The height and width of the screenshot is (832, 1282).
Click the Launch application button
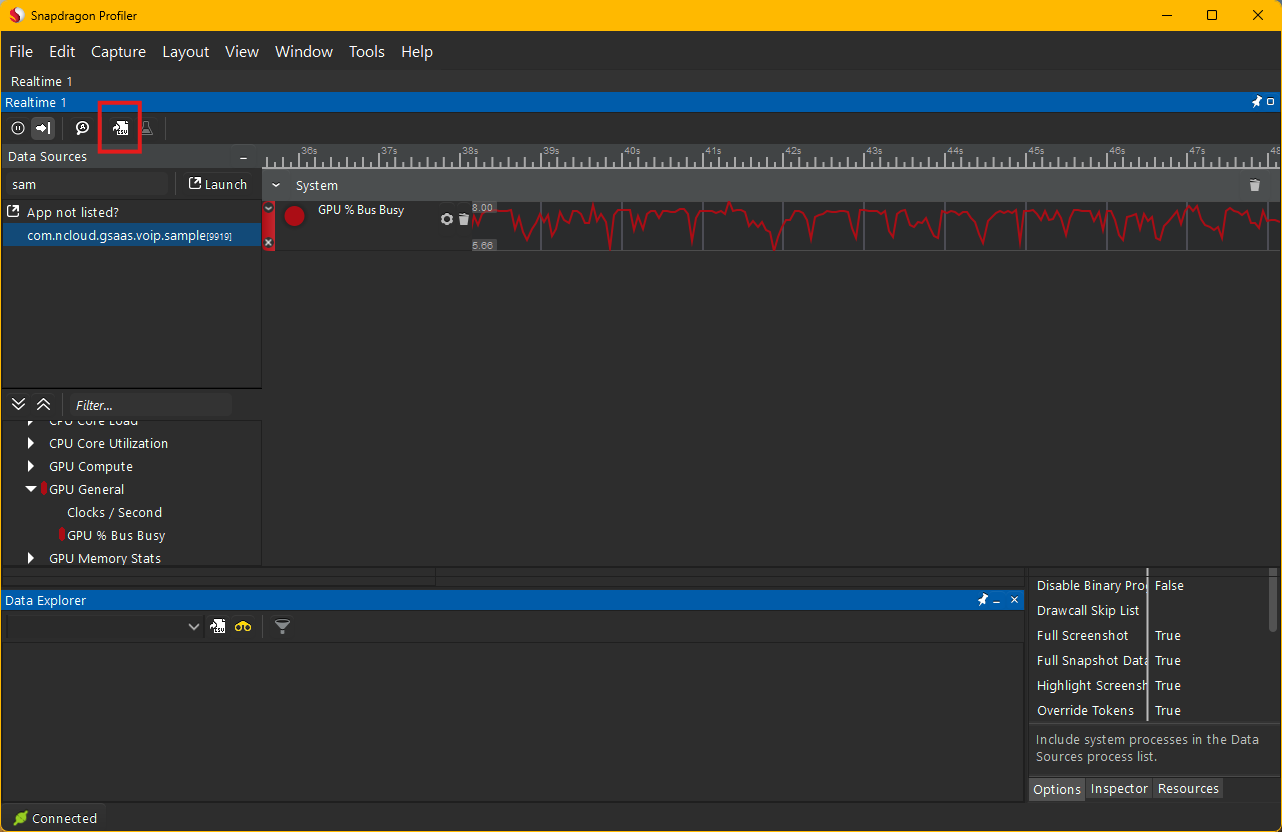218,184
